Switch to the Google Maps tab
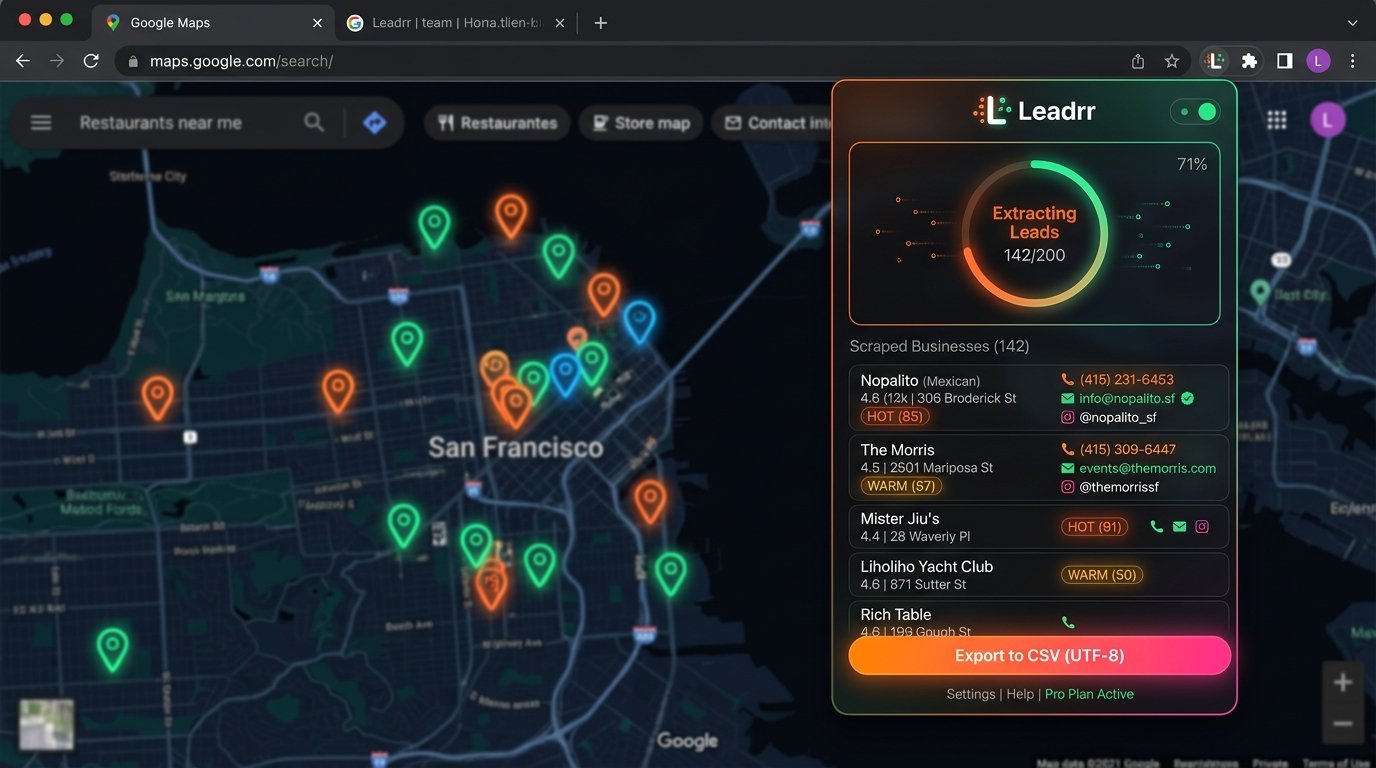 tap(212, 23)
